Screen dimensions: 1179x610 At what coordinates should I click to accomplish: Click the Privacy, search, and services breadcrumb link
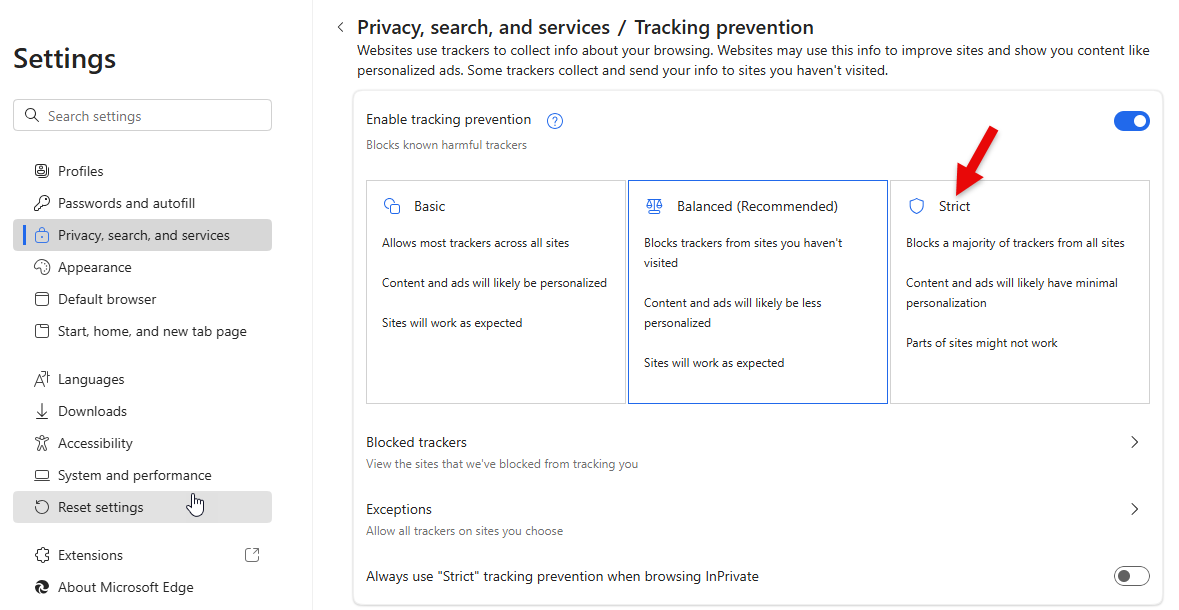(483, 28)
